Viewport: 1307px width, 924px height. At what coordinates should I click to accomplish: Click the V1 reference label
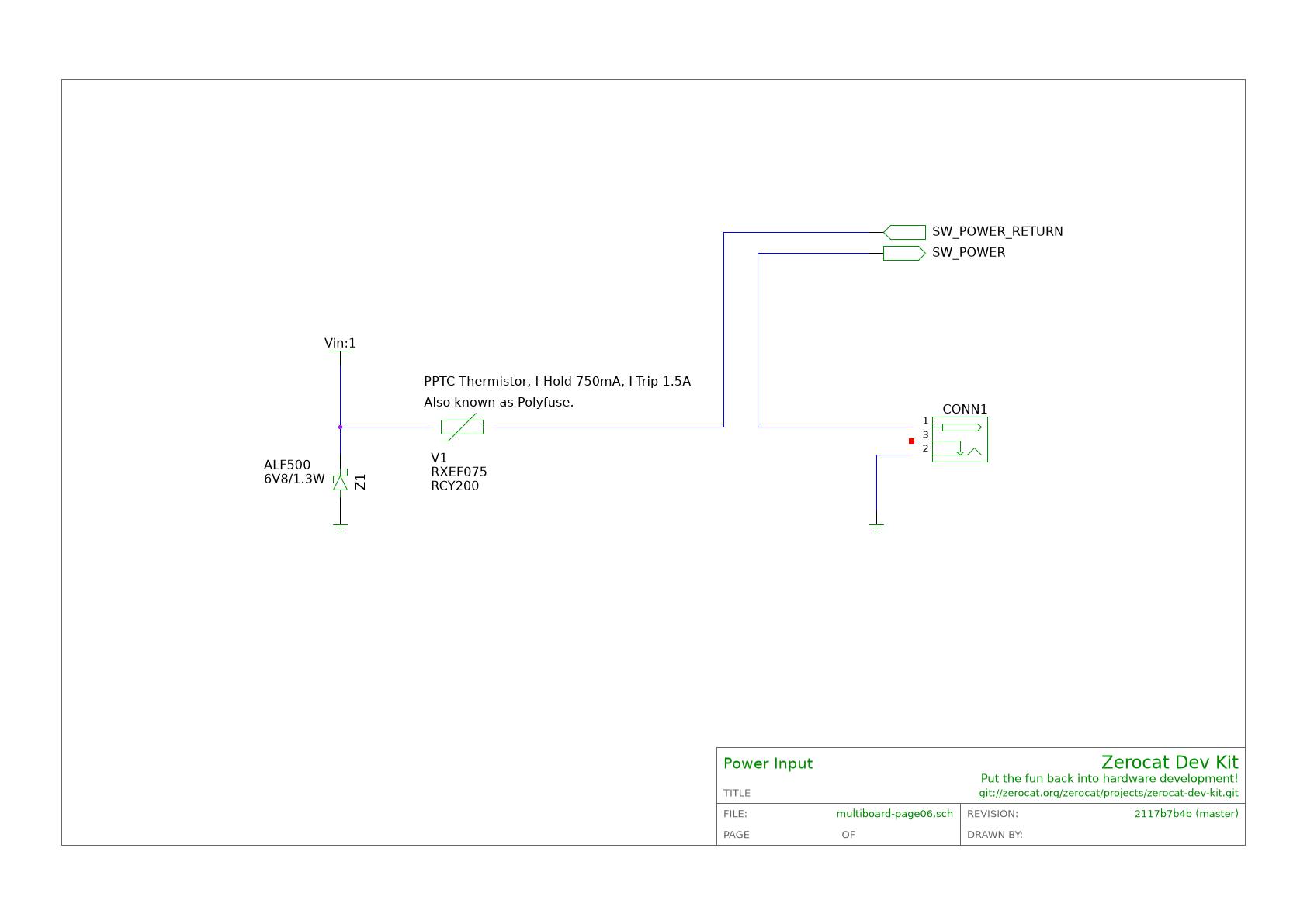click(439, 458)
